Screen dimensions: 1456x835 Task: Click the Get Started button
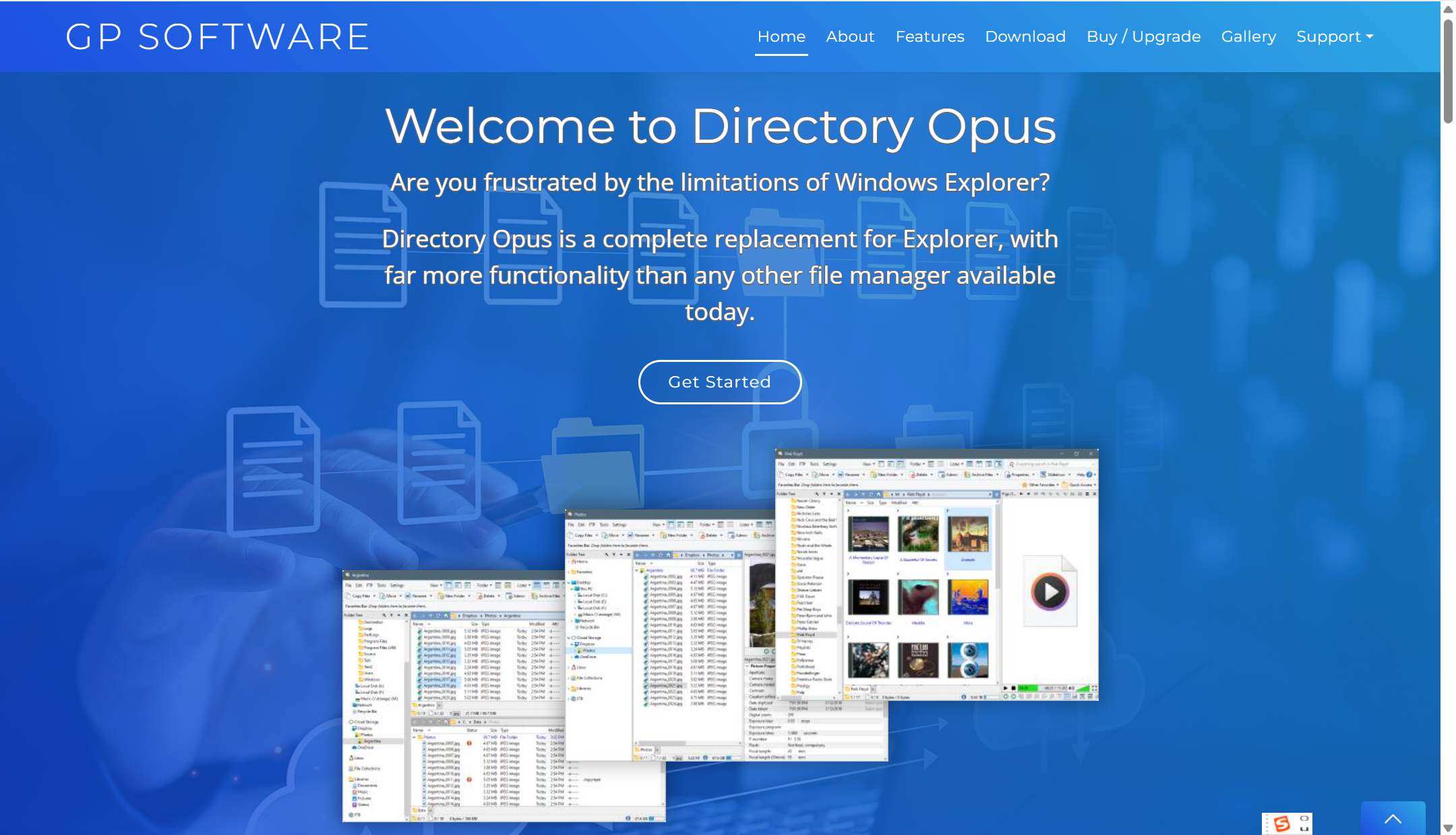(719, 382)
